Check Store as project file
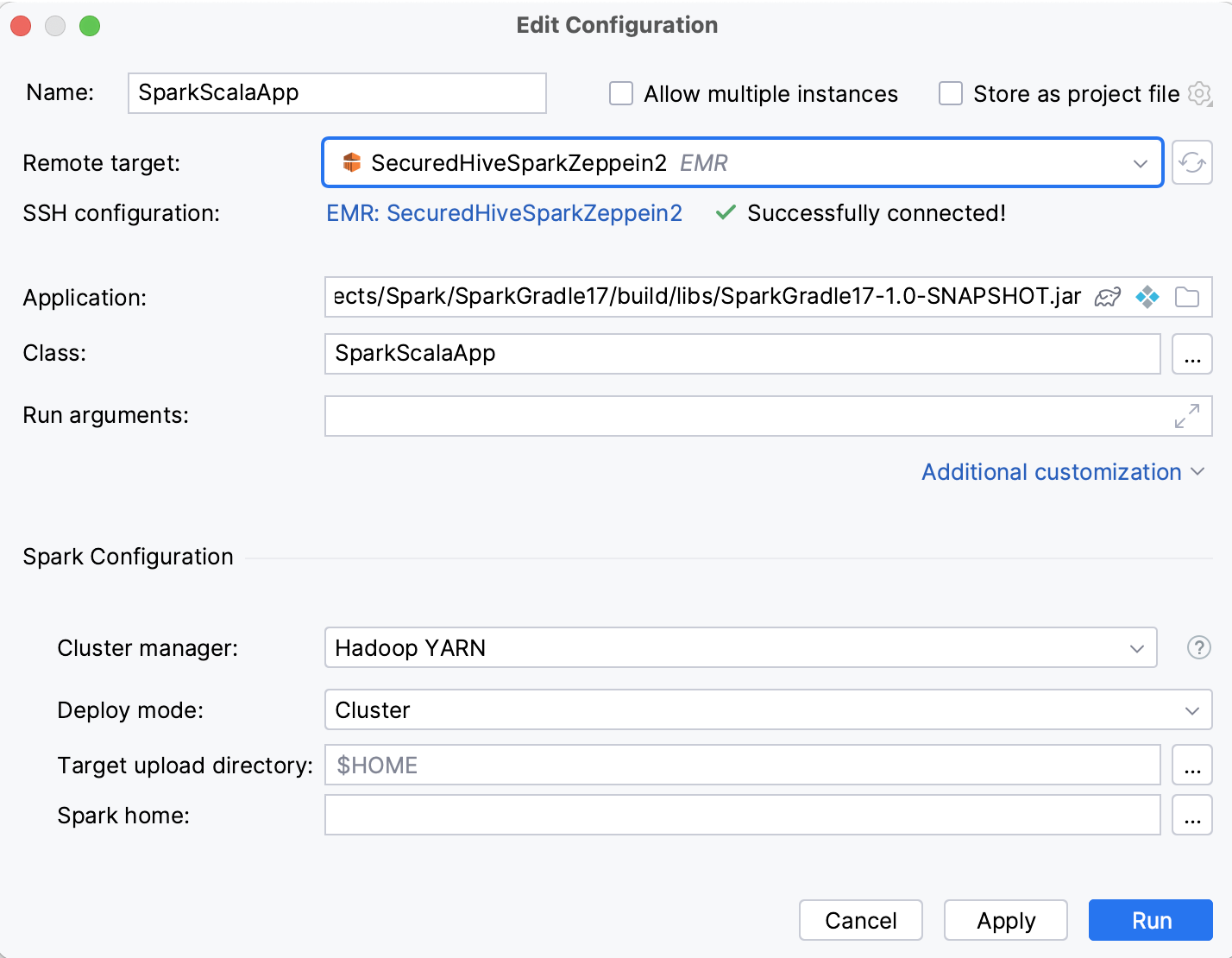Viewport: 1232px width, 958px height. 950,93
